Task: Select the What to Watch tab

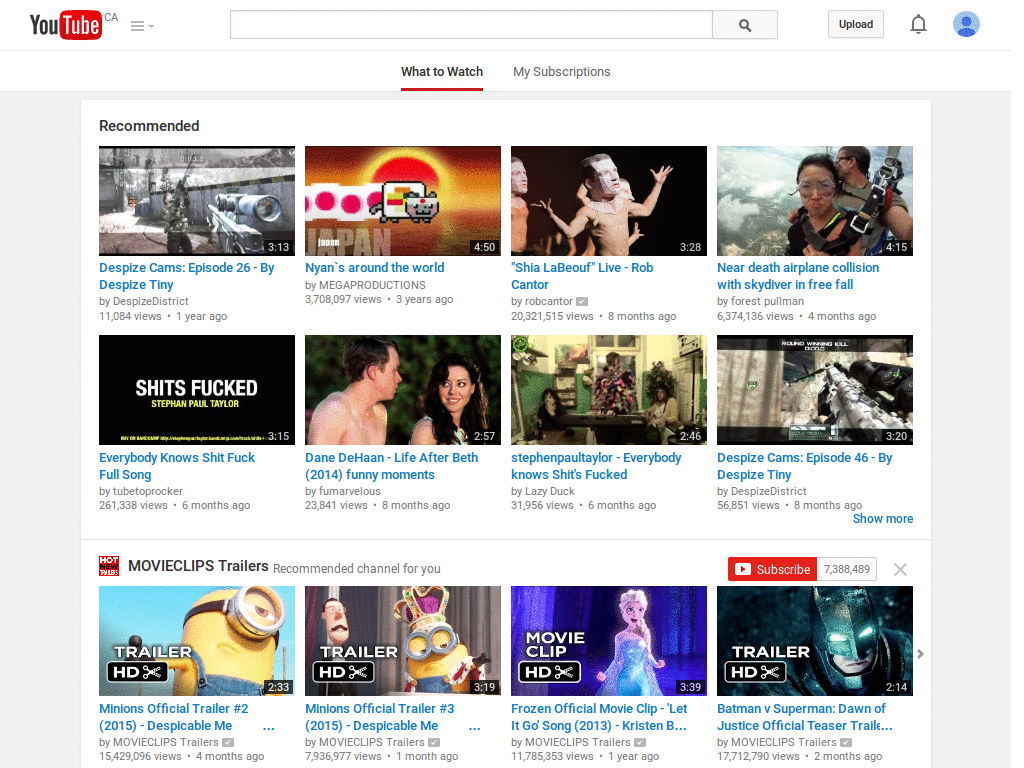Action: (x=441, y=71)
